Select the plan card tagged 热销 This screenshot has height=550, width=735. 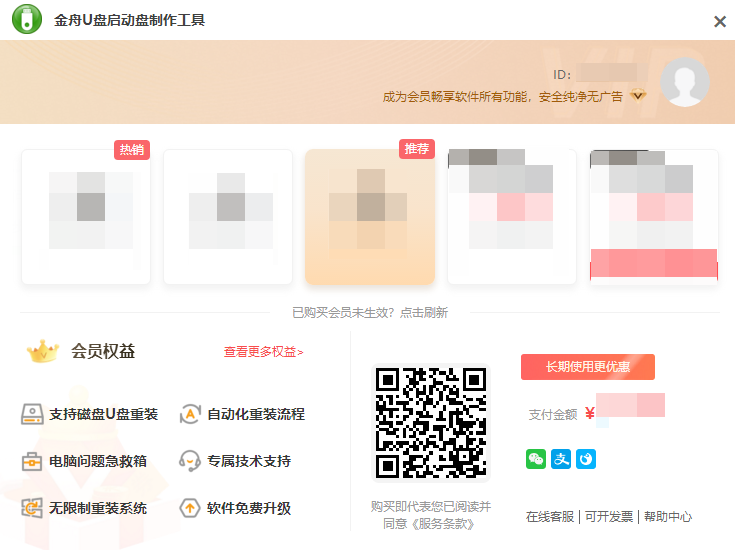86,217
